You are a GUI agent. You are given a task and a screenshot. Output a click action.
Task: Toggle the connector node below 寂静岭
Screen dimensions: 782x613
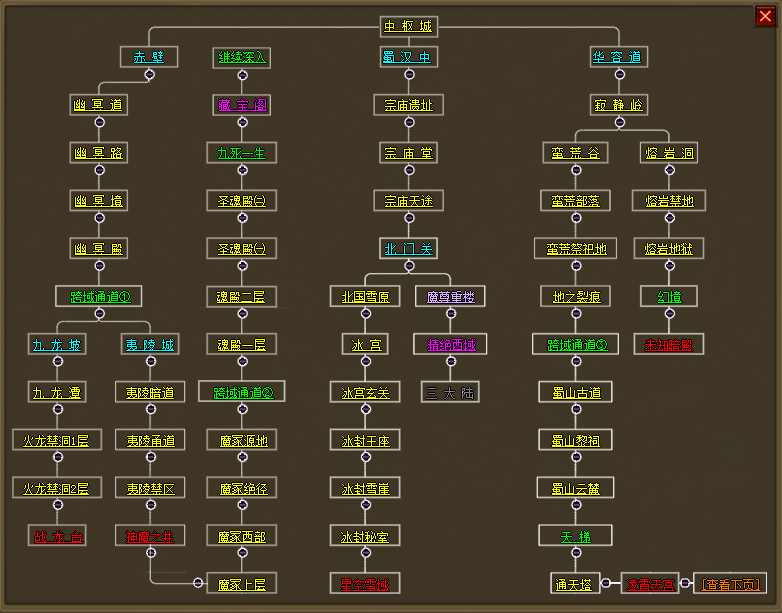pyautogui.click(x=619, y=122)
